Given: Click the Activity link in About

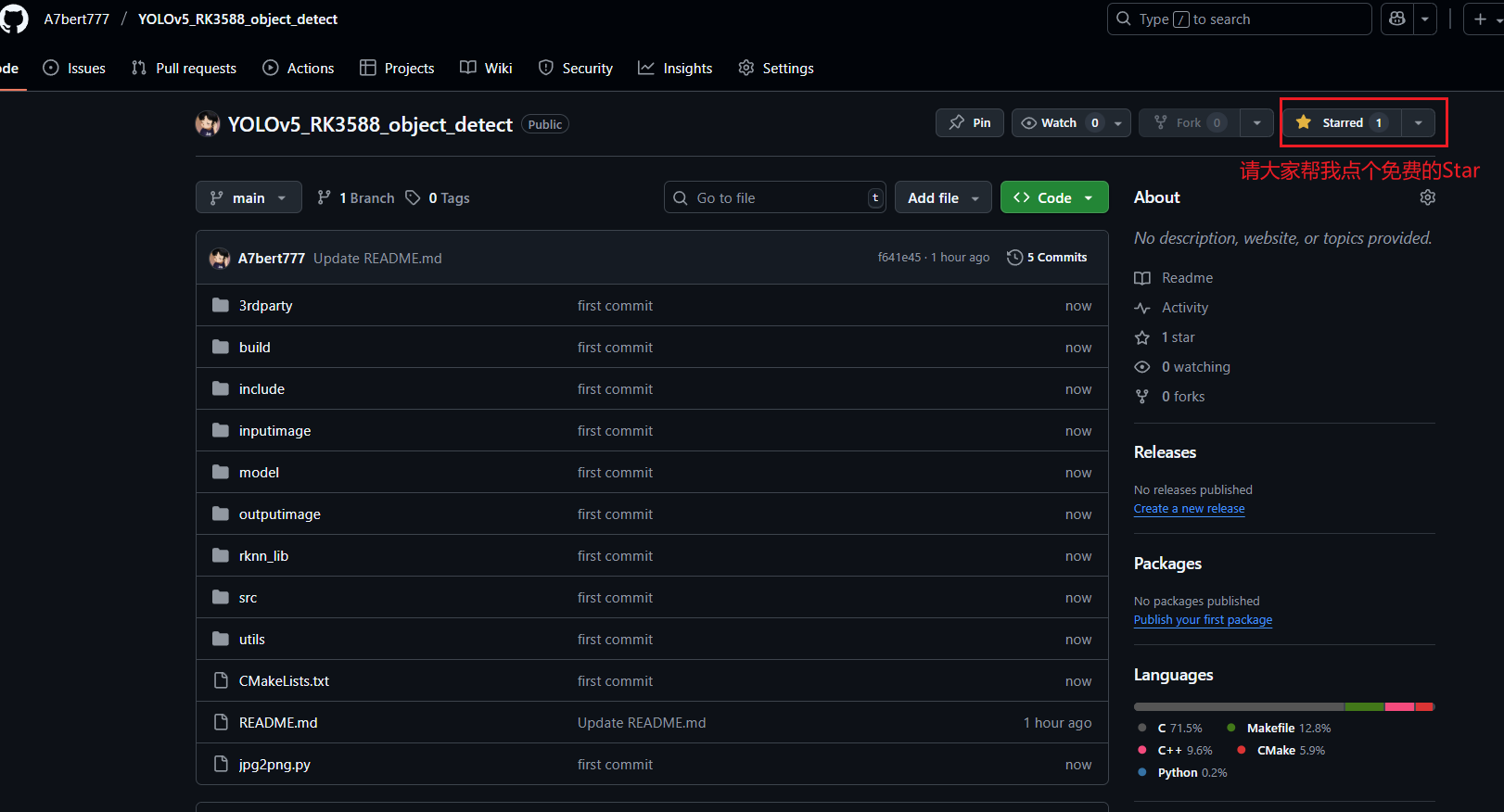Looking at the screenshot, I should point(1172,308).
